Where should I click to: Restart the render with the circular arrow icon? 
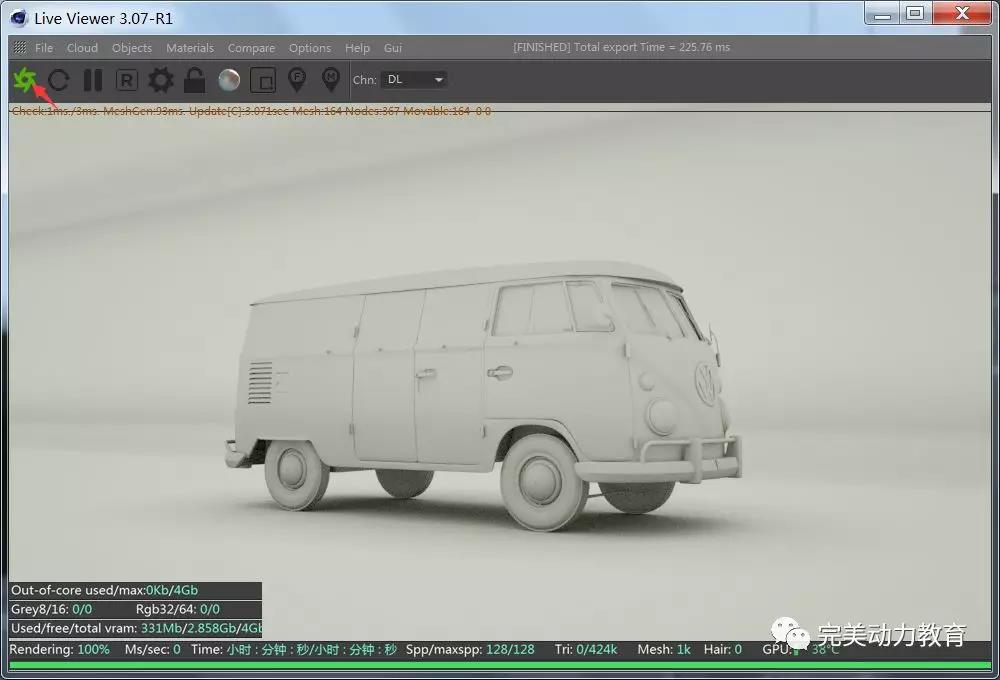59,80
